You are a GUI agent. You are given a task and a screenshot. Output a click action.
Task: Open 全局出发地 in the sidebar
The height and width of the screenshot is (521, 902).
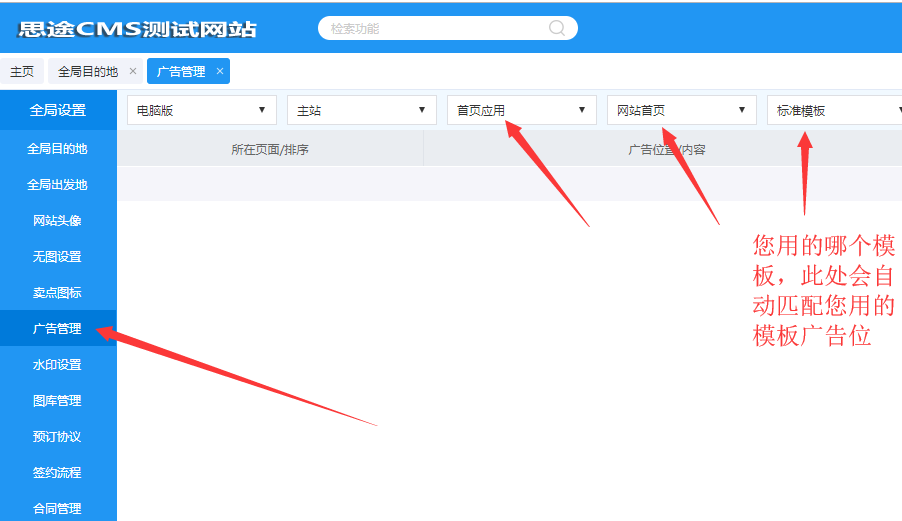coord(57,185)
